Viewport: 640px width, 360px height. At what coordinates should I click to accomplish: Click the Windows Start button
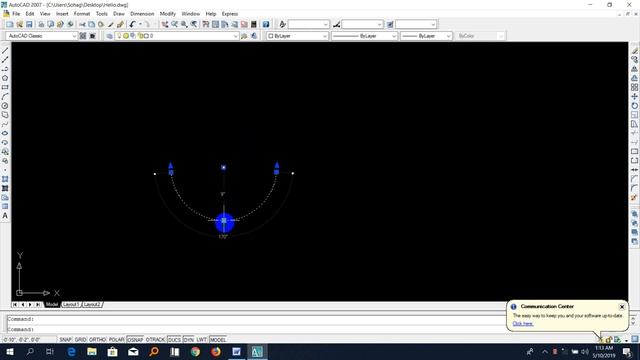[x=10, y=351]
